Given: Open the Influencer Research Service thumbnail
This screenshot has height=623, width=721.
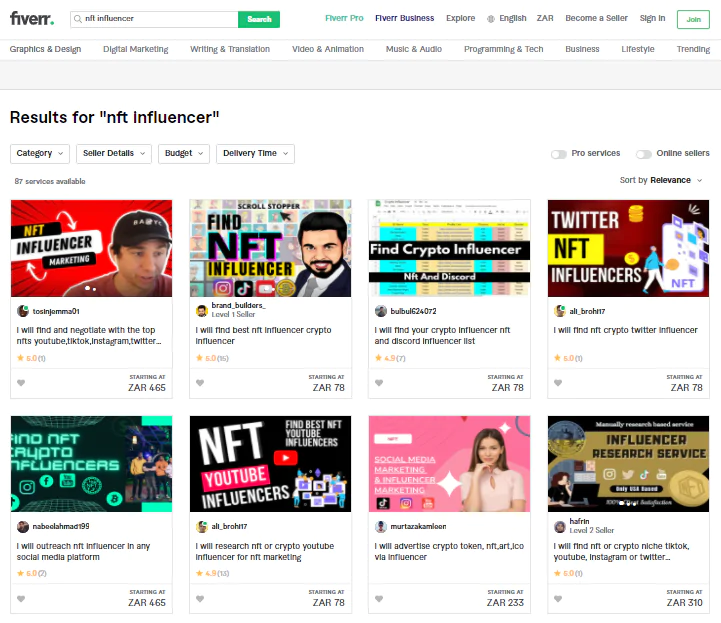Looking at the screenshot, I should pyautogui.click(x=628, y=464).
